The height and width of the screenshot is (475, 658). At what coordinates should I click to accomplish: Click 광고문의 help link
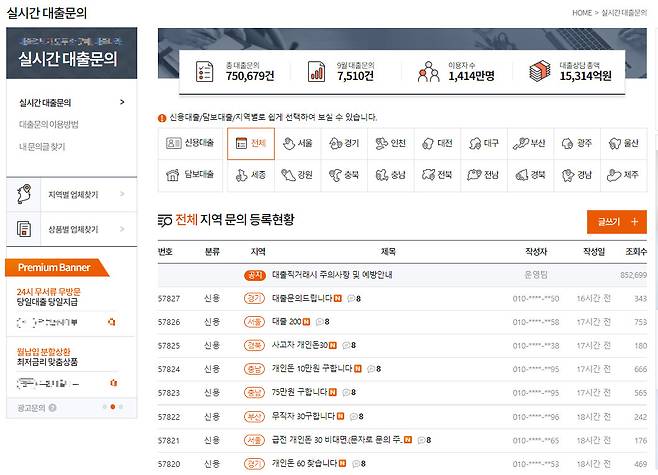coord(37,408)
